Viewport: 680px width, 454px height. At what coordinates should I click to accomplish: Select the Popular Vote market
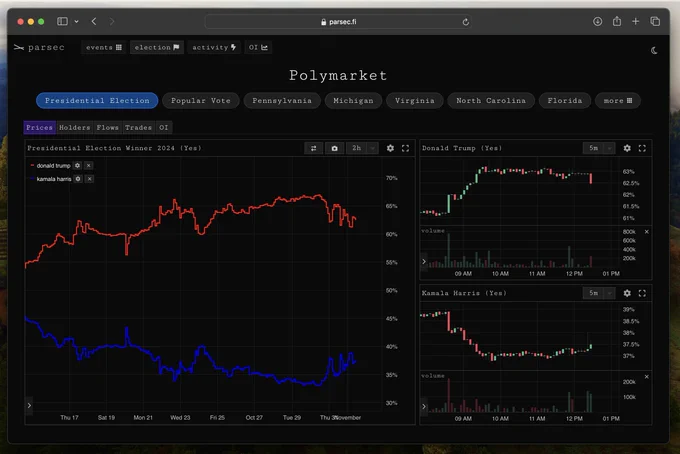(x=201, y=101)
